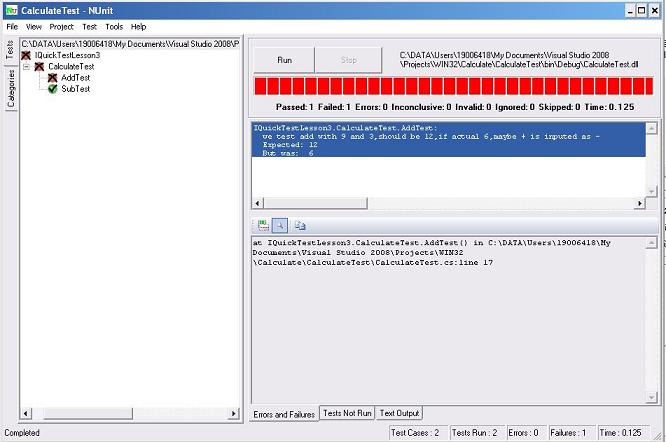This screenshot has width=666, height=442.
Task: Click the red test progress bar
Action: tap(454, 86)
